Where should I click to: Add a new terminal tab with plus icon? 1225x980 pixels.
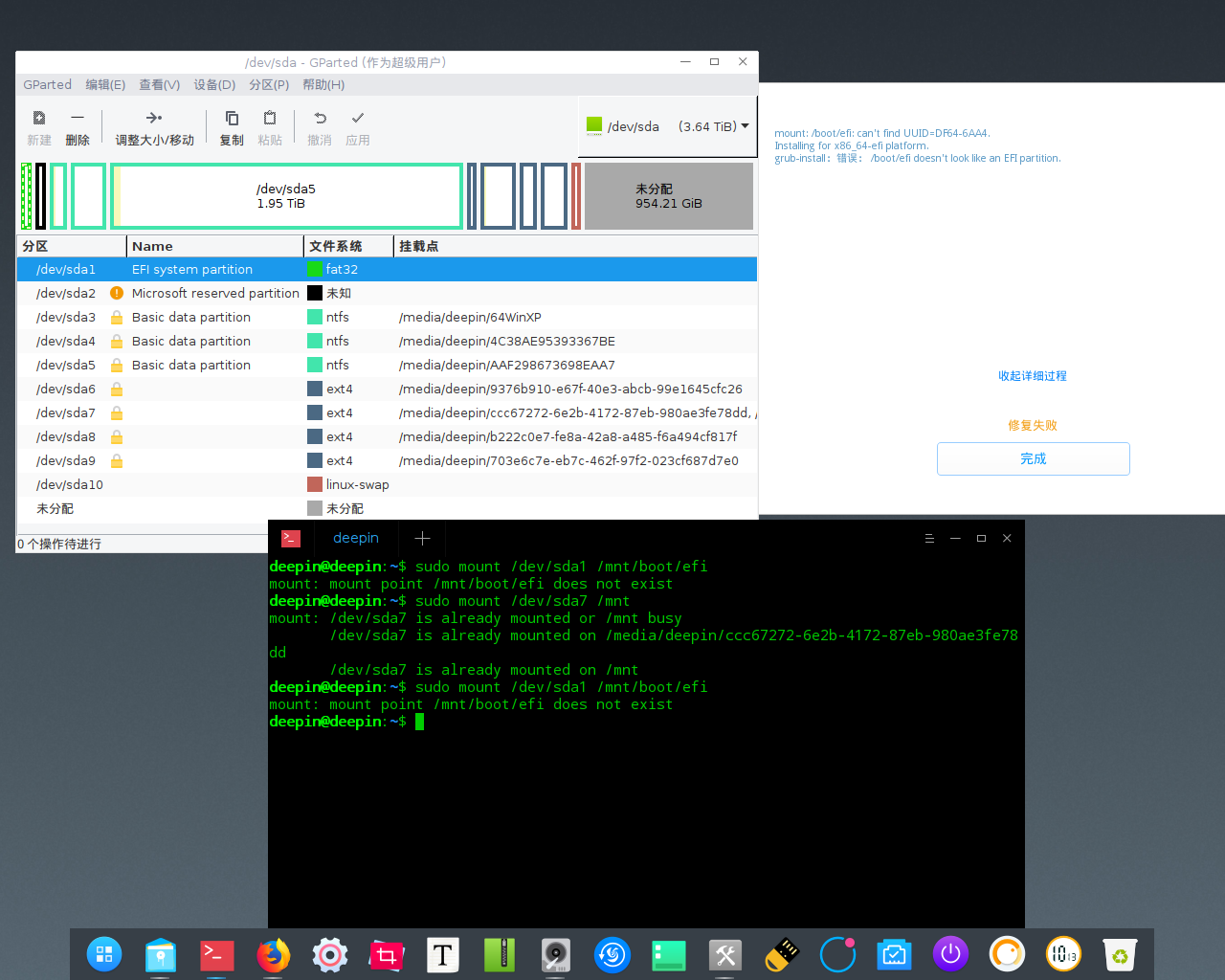(422, 538)
